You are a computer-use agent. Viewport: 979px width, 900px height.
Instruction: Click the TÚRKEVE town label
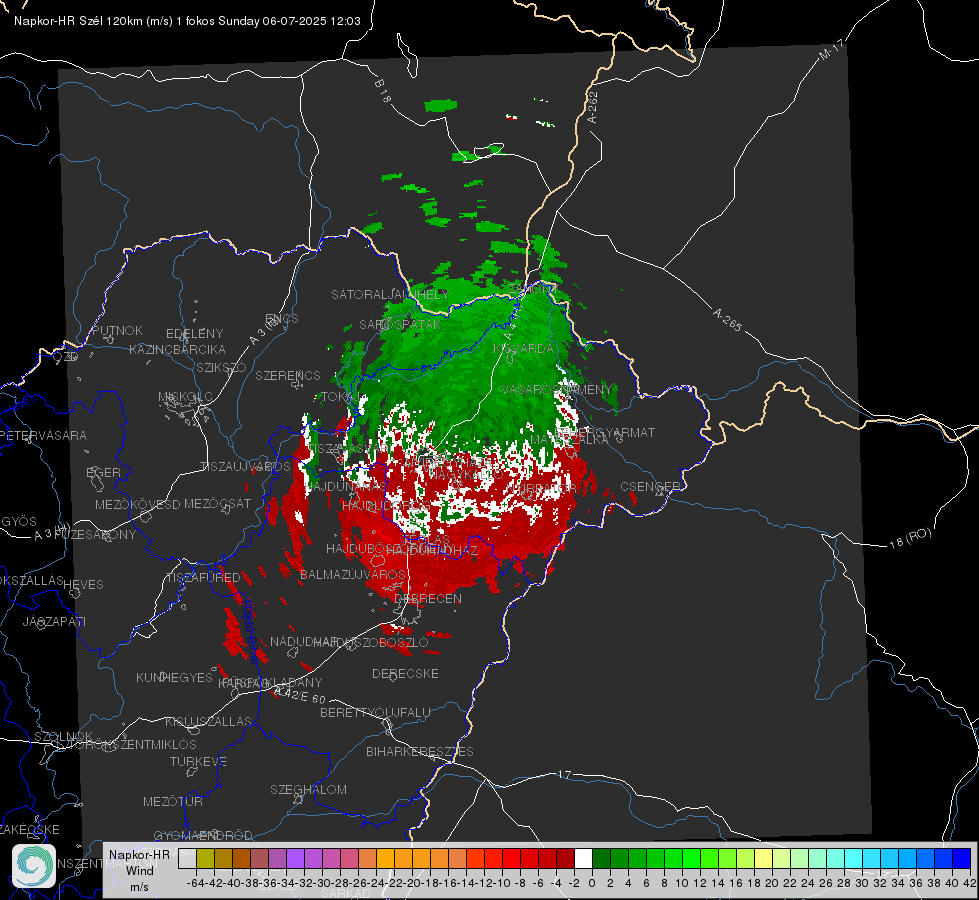[199, 762]
